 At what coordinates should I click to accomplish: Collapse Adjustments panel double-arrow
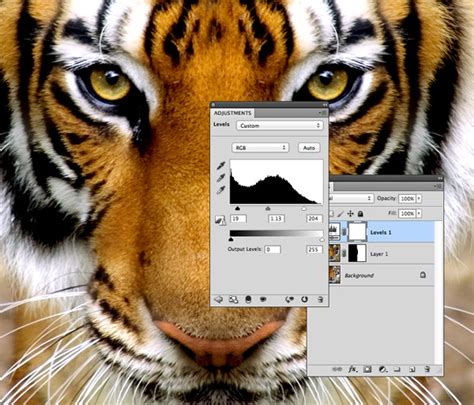click(x=324, y=105)
